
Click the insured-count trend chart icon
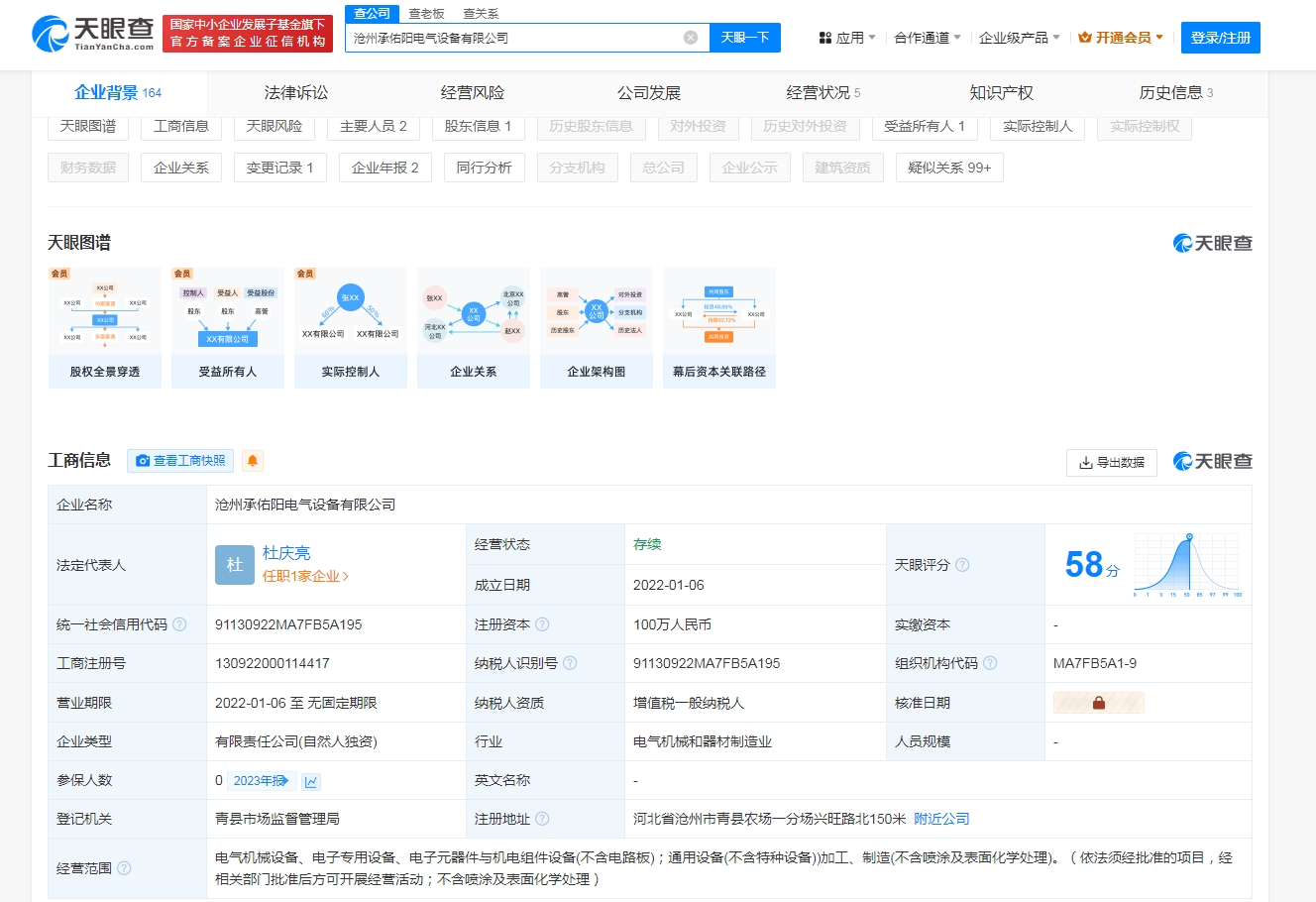pyautogui.click(x=311, y=781)
